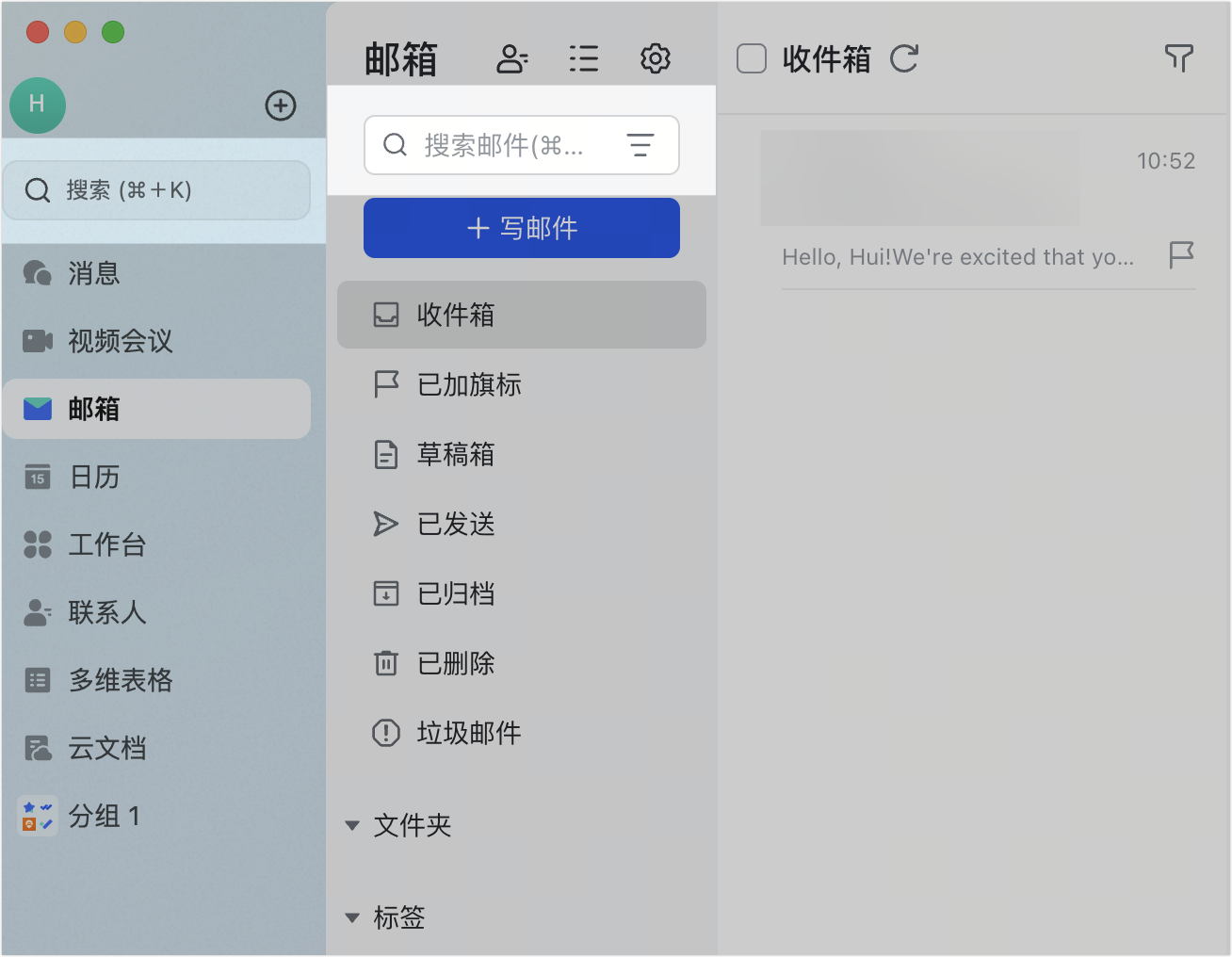Open 日历 in the sidebar

156,477
